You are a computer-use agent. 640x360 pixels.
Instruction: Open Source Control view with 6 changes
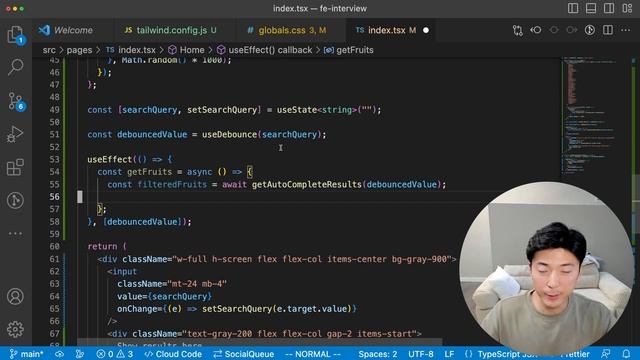(16, 101)
